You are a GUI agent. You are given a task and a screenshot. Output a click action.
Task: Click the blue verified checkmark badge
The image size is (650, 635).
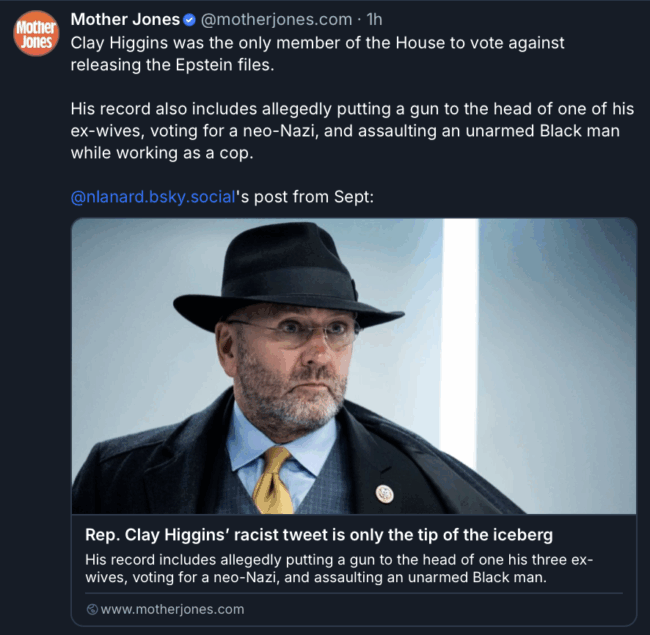click(x=189, y=20)
